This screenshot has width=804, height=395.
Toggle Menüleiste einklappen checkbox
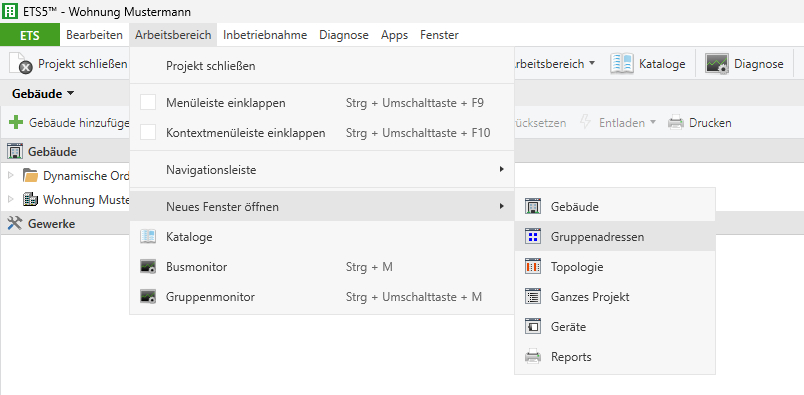click(148, 103)
